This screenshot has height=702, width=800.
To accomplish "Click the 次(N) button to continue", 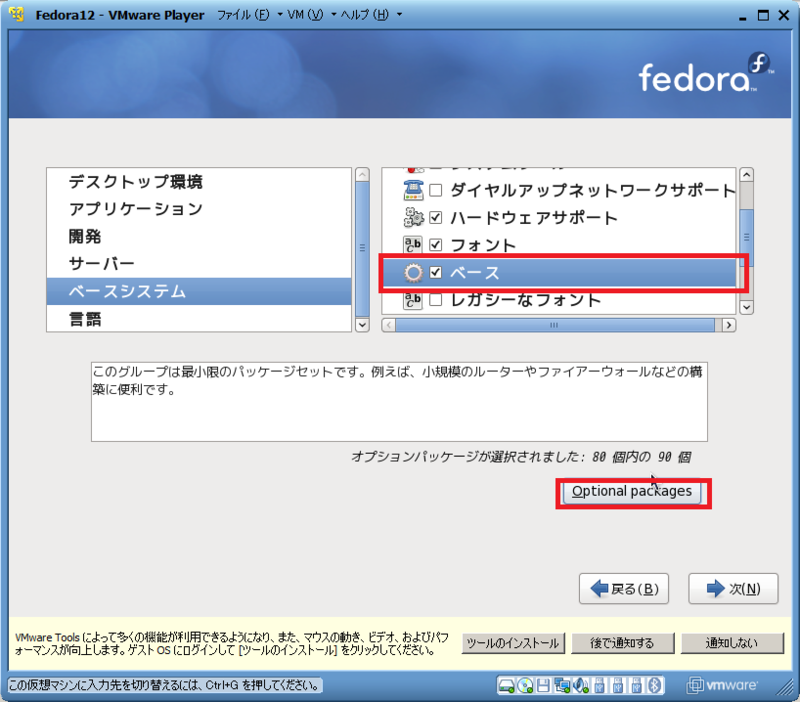I will pyautogui.click(x=733, y=588).
